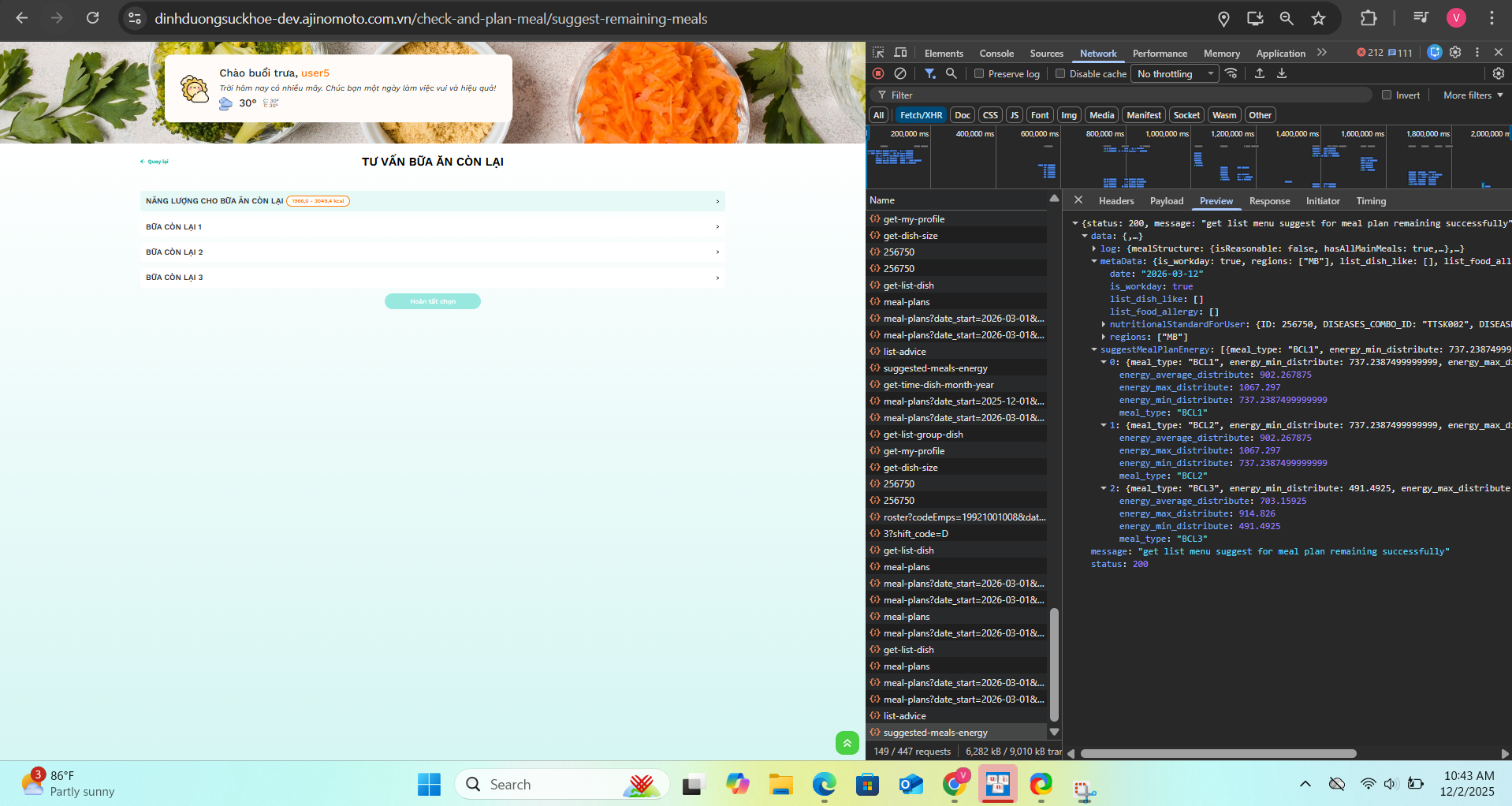Open the media control icon in Chrome toolbar
The image size is (1512, 806).
1421,18
